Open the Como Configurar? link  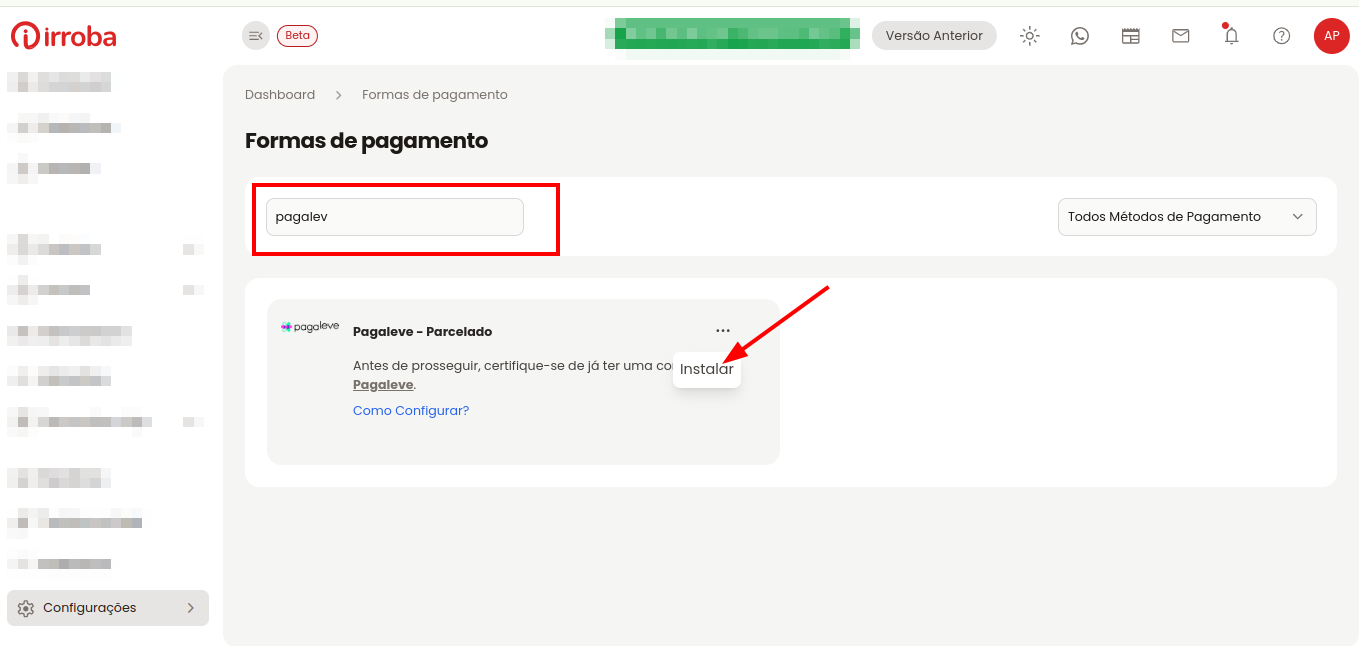[x=411, y=411]
